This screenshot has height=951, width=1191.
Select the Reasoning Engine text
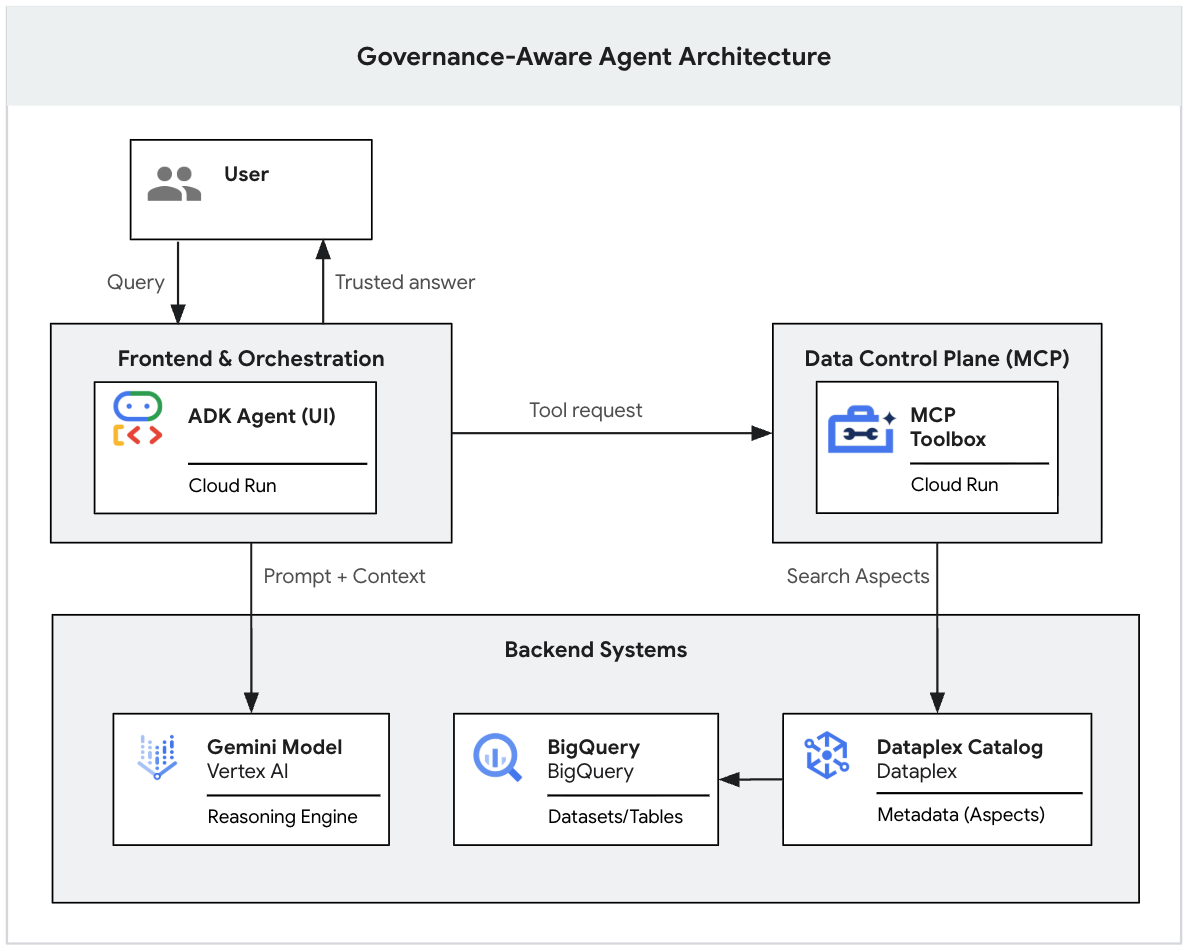click(x=282, y=817)
